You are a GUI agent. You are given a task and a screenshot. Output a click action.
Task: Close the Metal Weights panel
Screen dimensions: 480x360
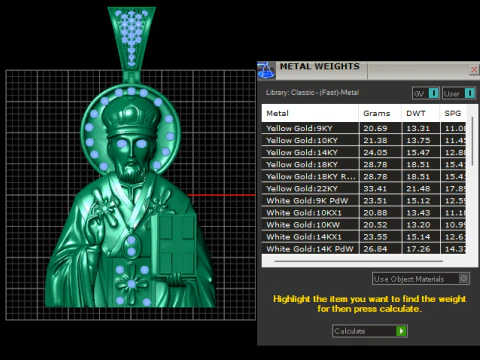coord(474,70)
